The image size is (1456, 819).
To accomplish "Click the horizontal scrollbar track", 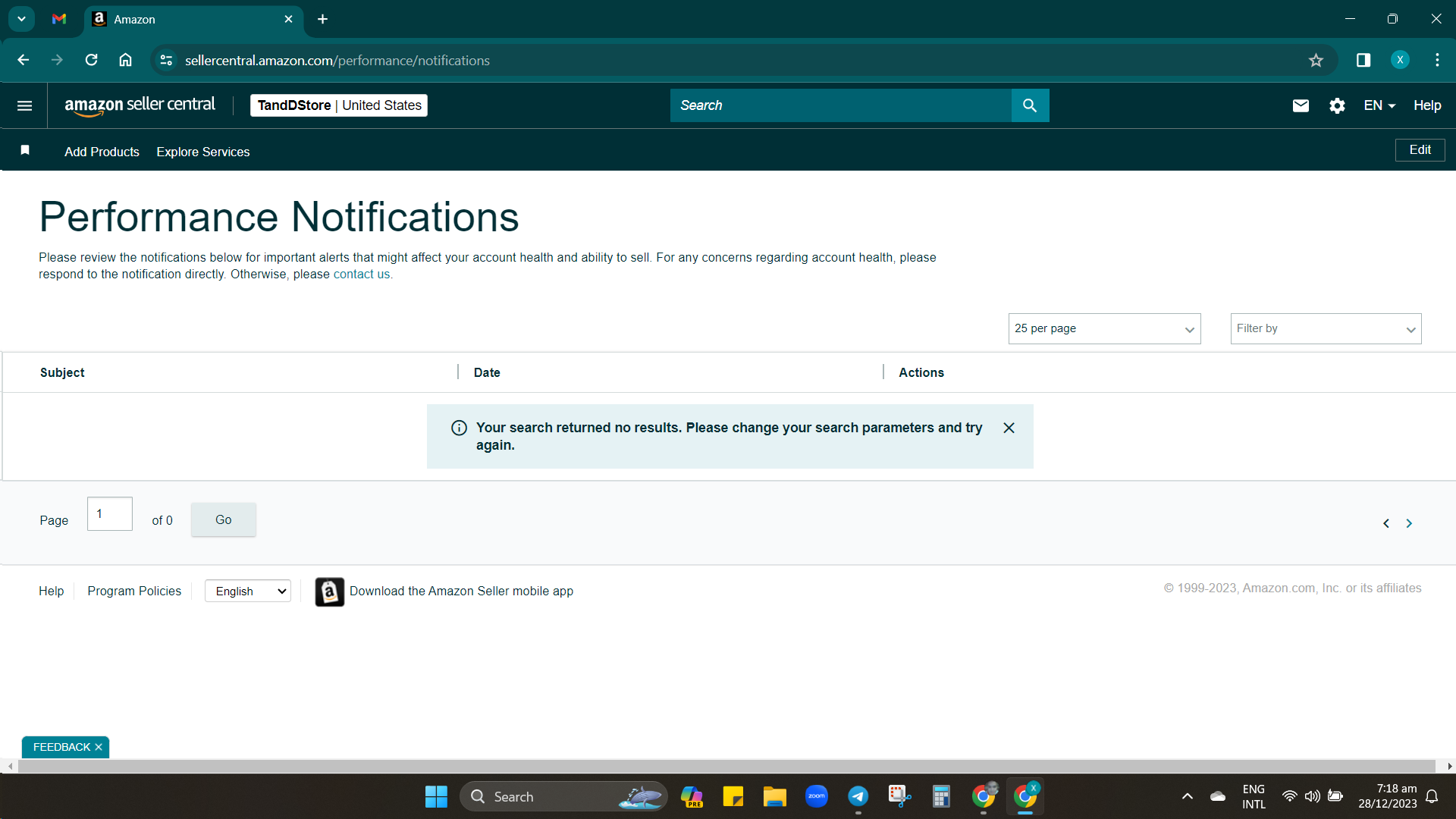I will 726,767.
